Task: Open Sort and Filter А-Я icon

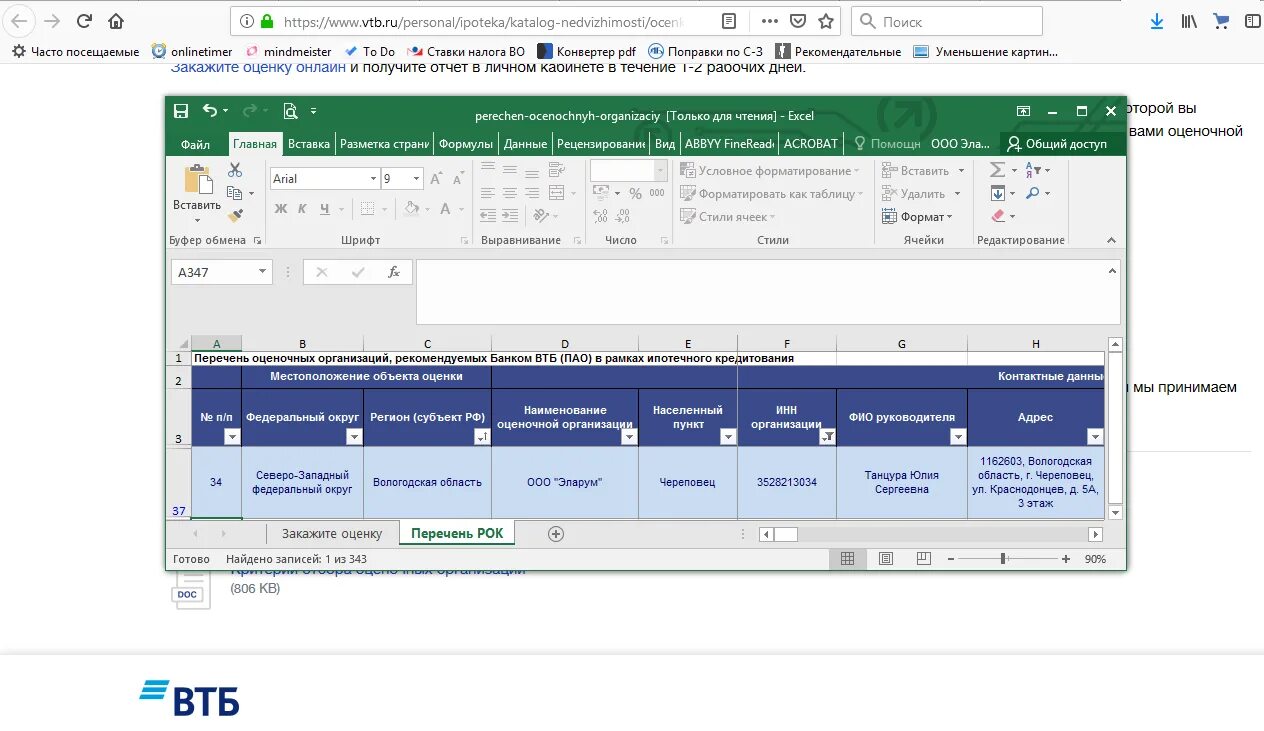Action: [1034, 170]
